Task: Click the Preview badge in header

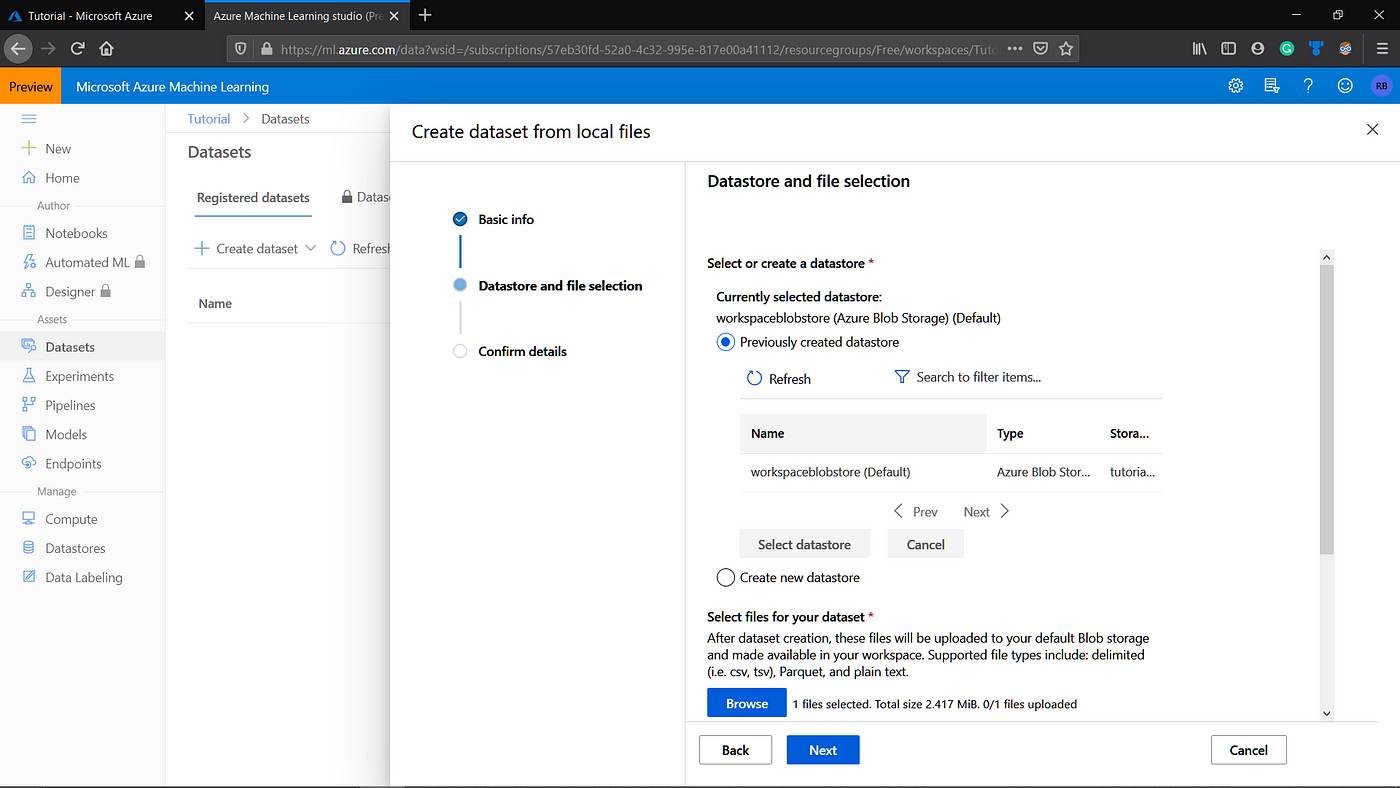Action: 30,87
